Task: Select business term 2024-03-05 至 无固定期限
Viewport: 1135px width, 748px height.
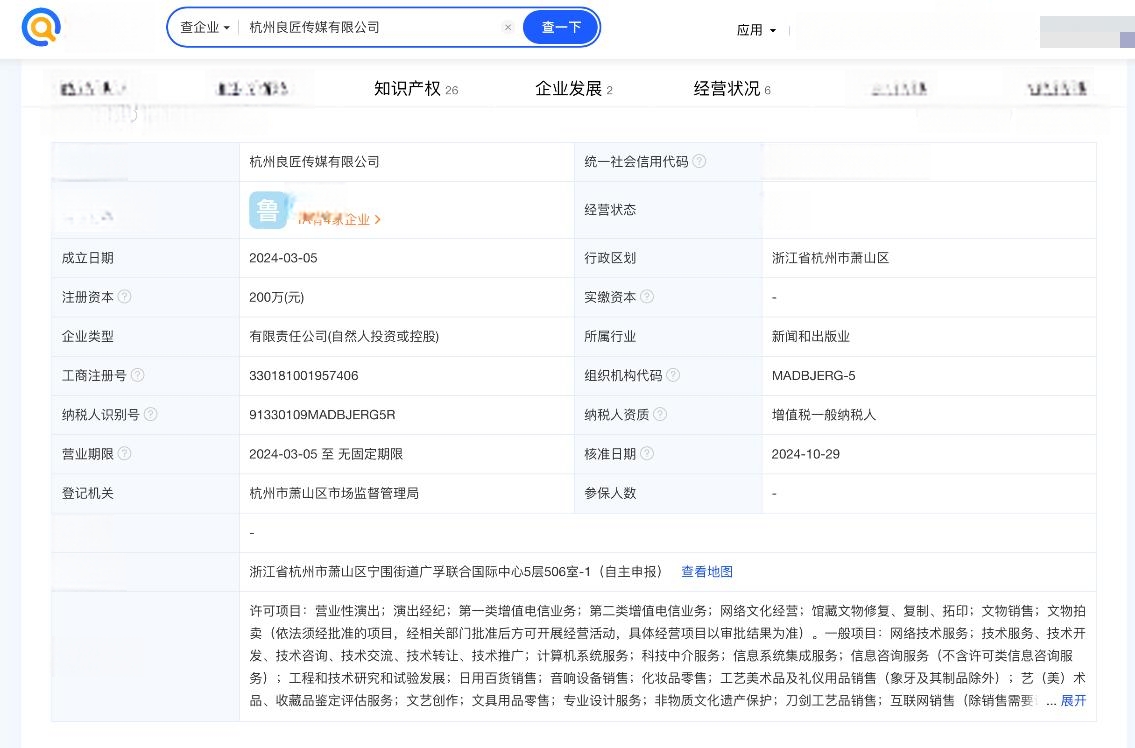Action: (x=326, y=454)
